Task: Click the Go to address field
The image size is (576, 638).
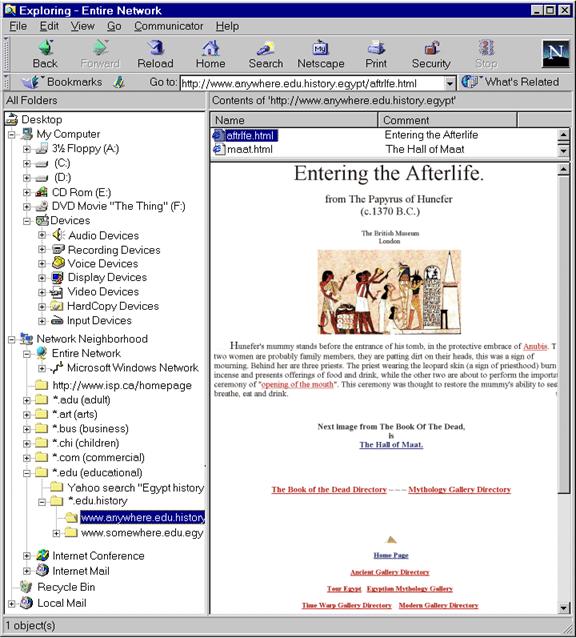Action: [312, 83]
